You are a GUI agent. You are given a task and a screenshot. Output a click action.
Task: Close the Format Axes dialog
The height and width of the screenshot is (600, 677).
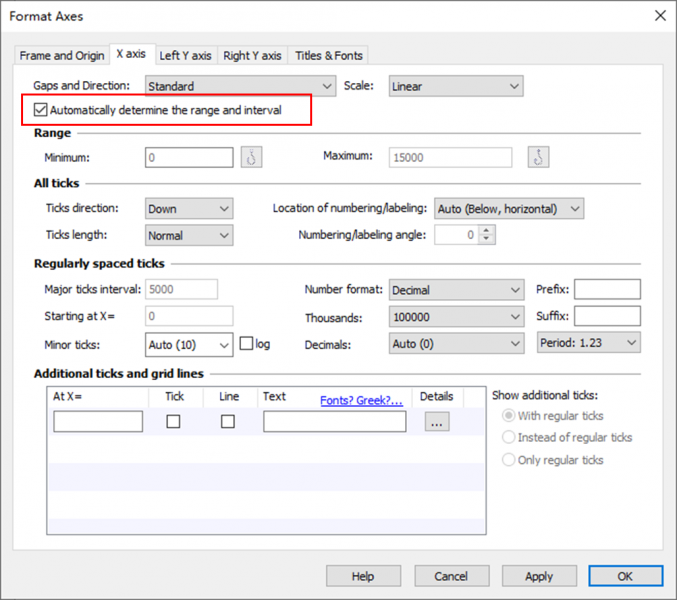pos(658,16)
